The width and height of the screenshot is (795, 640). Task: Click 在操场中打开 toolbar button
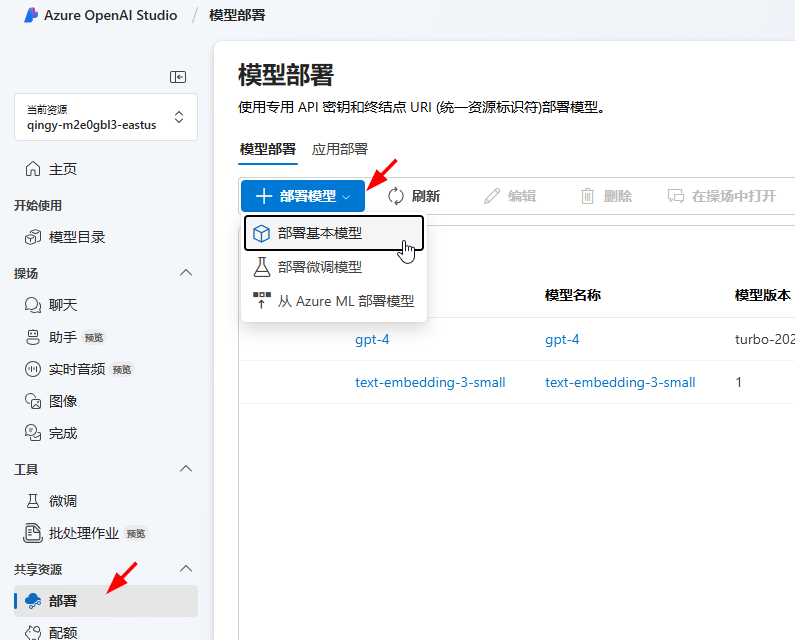click(x=721, y=196)
